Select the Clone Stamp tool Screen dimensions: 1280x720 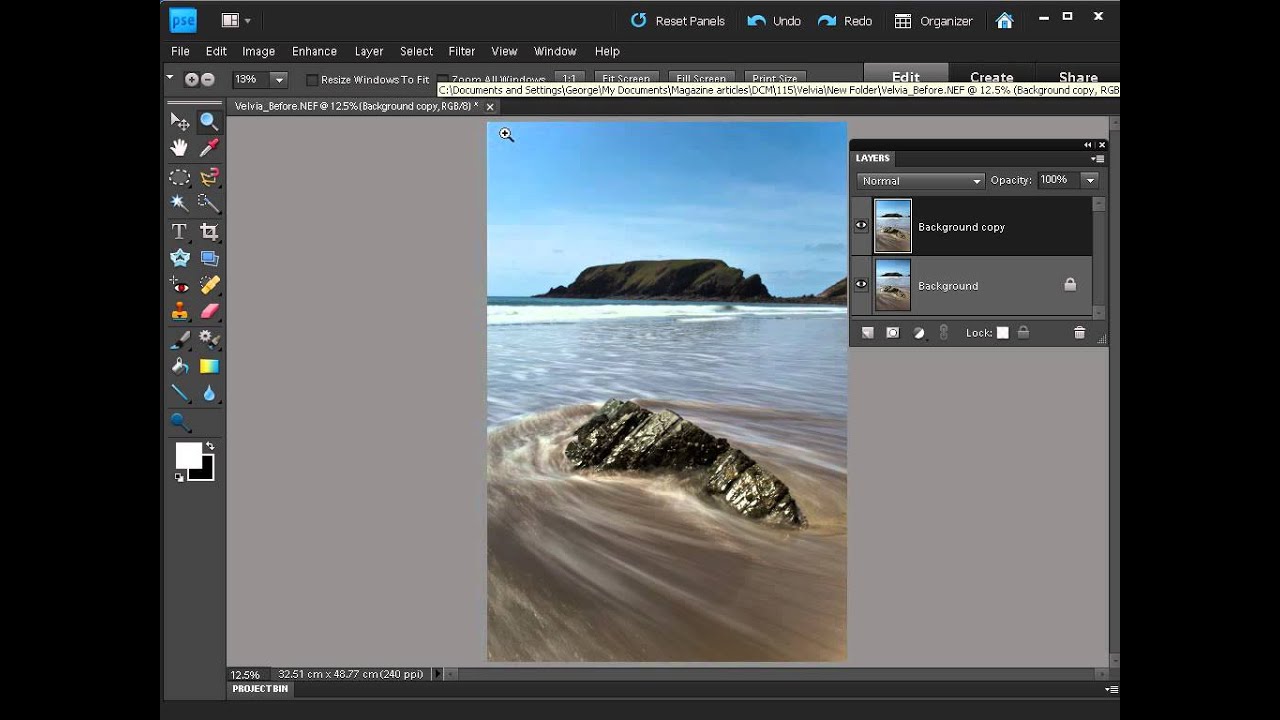point(179,312)
